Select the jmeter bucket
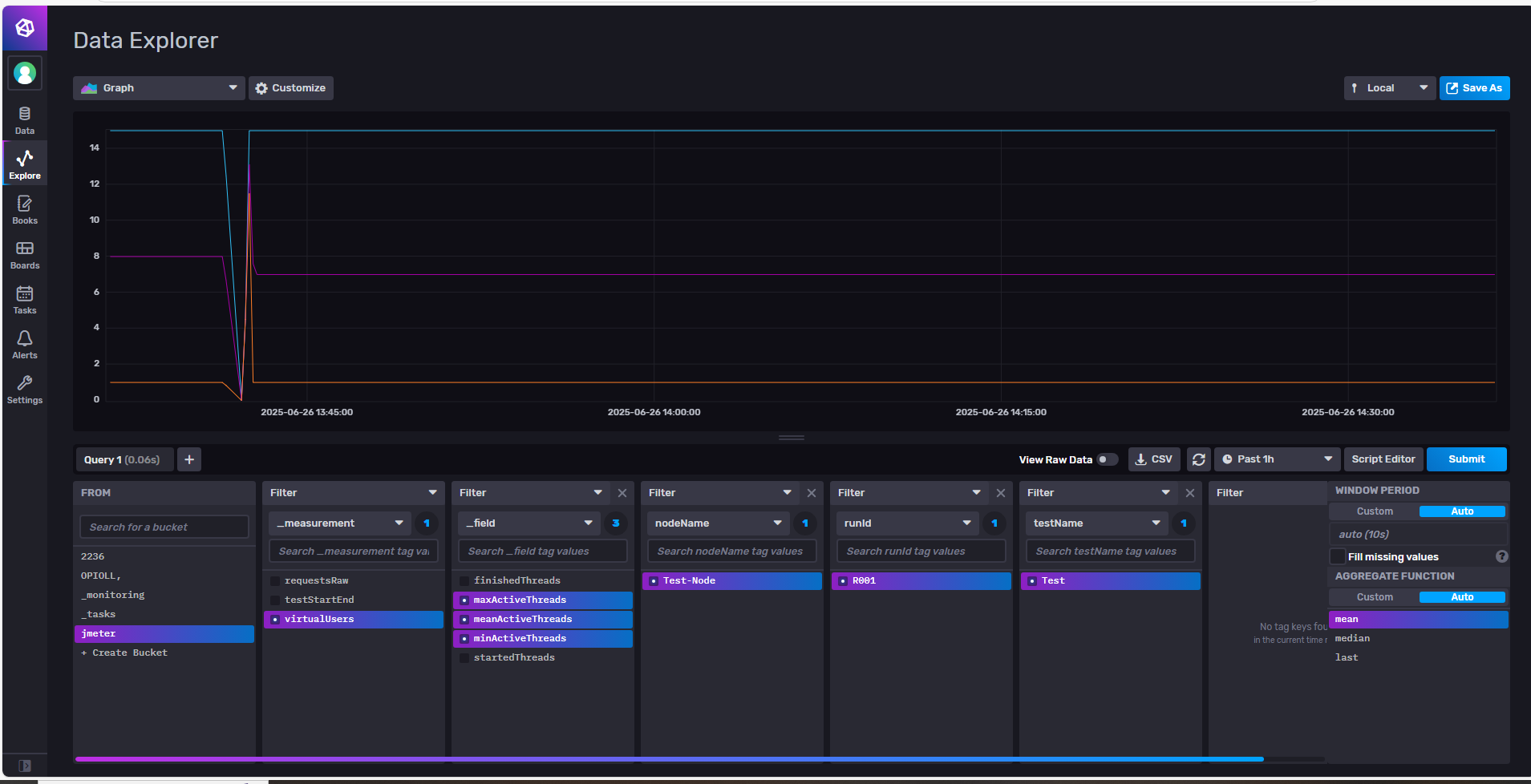This screenshot has width=1531, height=784. coord(164,634)
